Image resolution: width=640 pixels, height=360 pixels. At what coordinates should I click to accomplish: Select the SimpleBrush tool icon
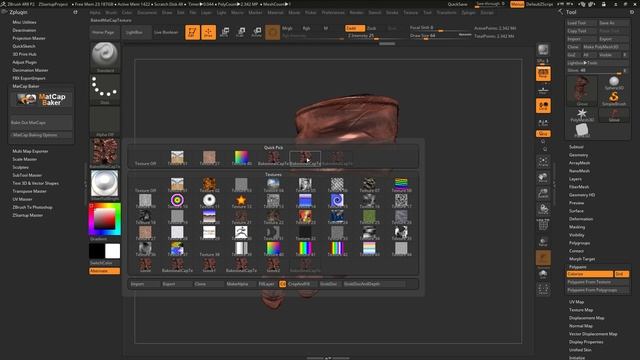[x=614, y=98]
